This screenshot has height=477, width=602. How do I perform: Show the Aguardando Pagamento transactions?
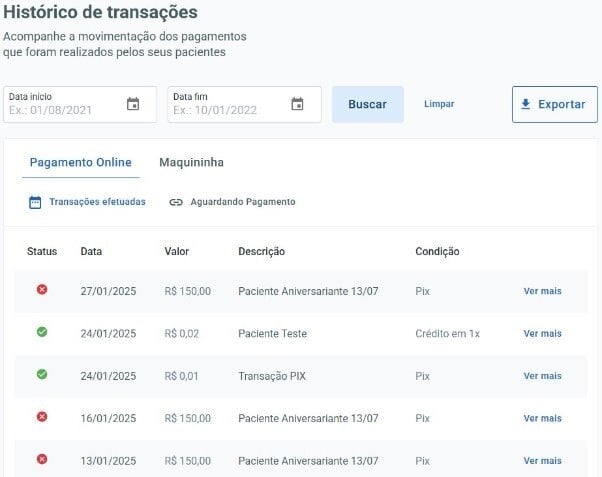pyautogui.click(x=242, y=202)
